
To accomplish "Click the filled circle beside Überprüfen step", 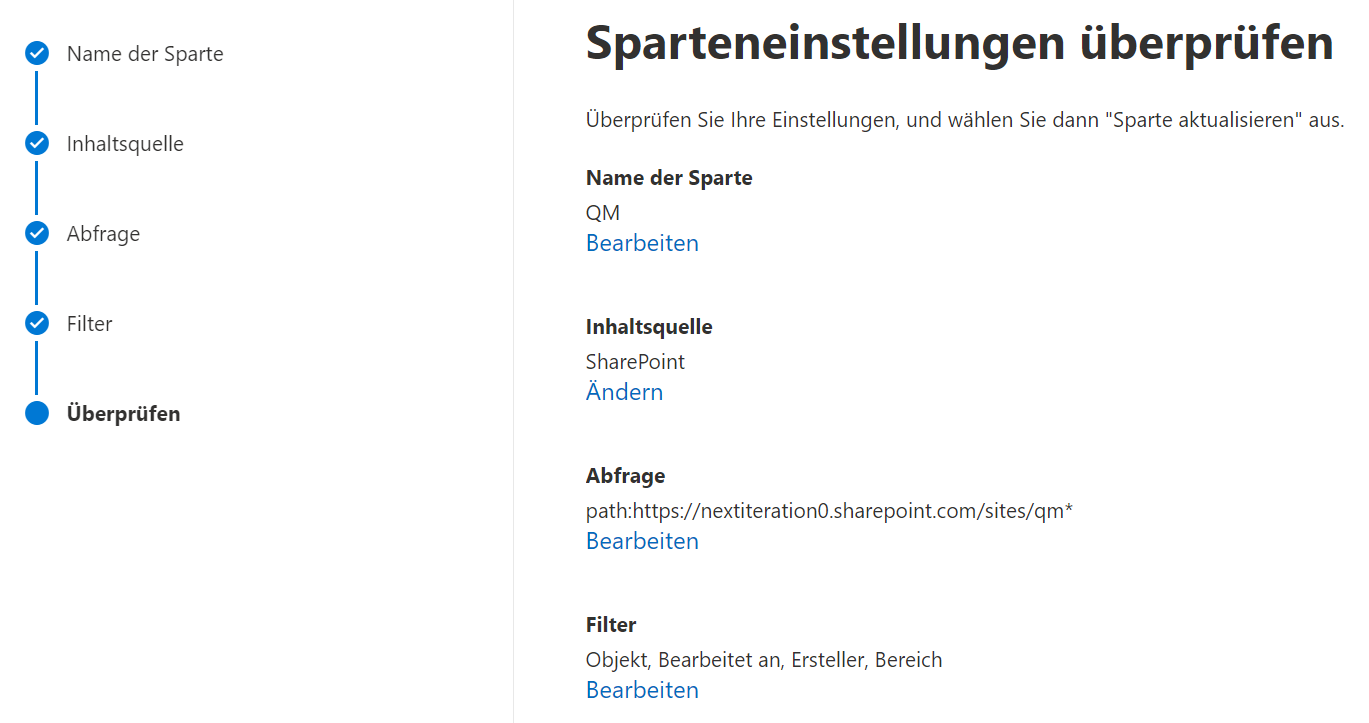I will pyautogui.click(x=37, y=414).
